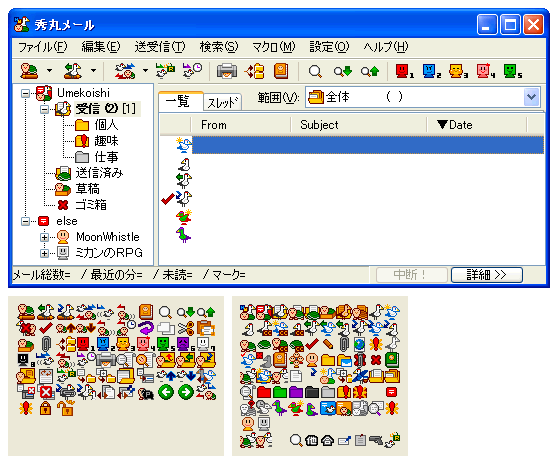Viewport: 558px width, 464px height.
Task: Click search-next green down arrow icon
Action: tap(343, 72)
